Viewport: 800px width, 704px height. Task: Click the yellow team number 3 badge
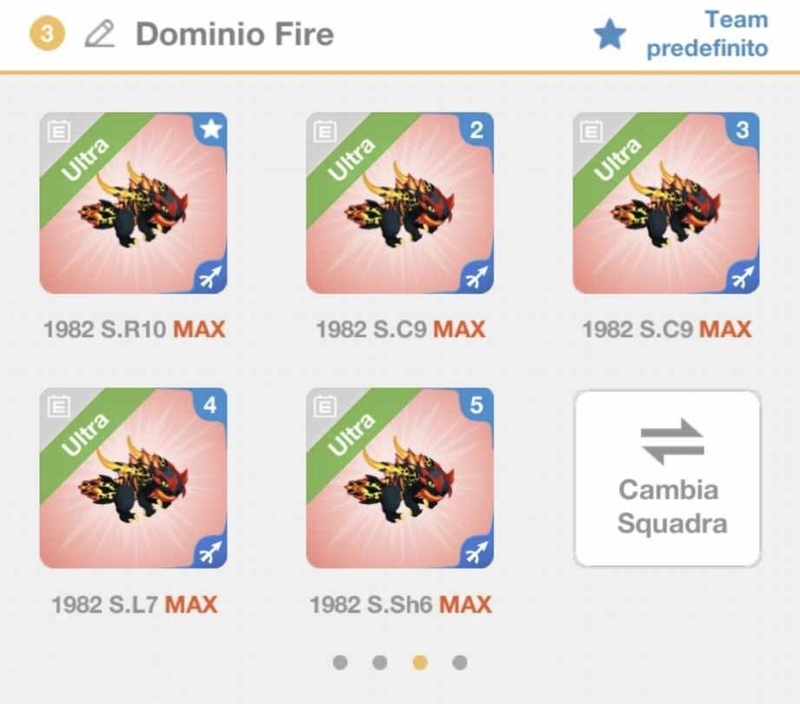47,34
